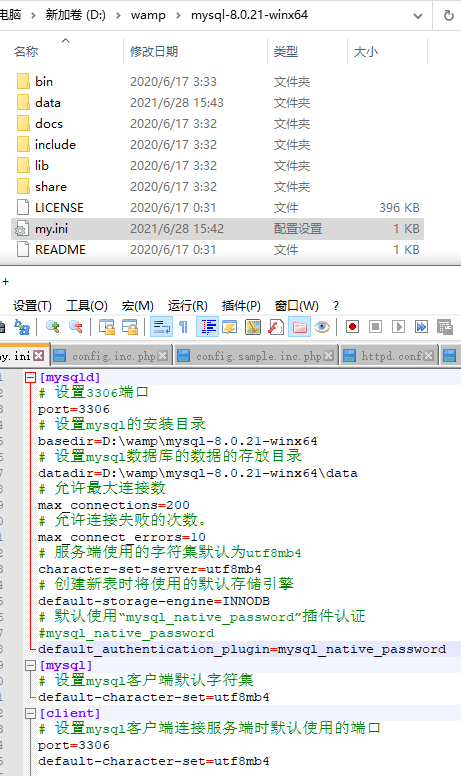The image size is (461, 776).
Task: Open the 窗口(W) menu
Action: (297, 306)
